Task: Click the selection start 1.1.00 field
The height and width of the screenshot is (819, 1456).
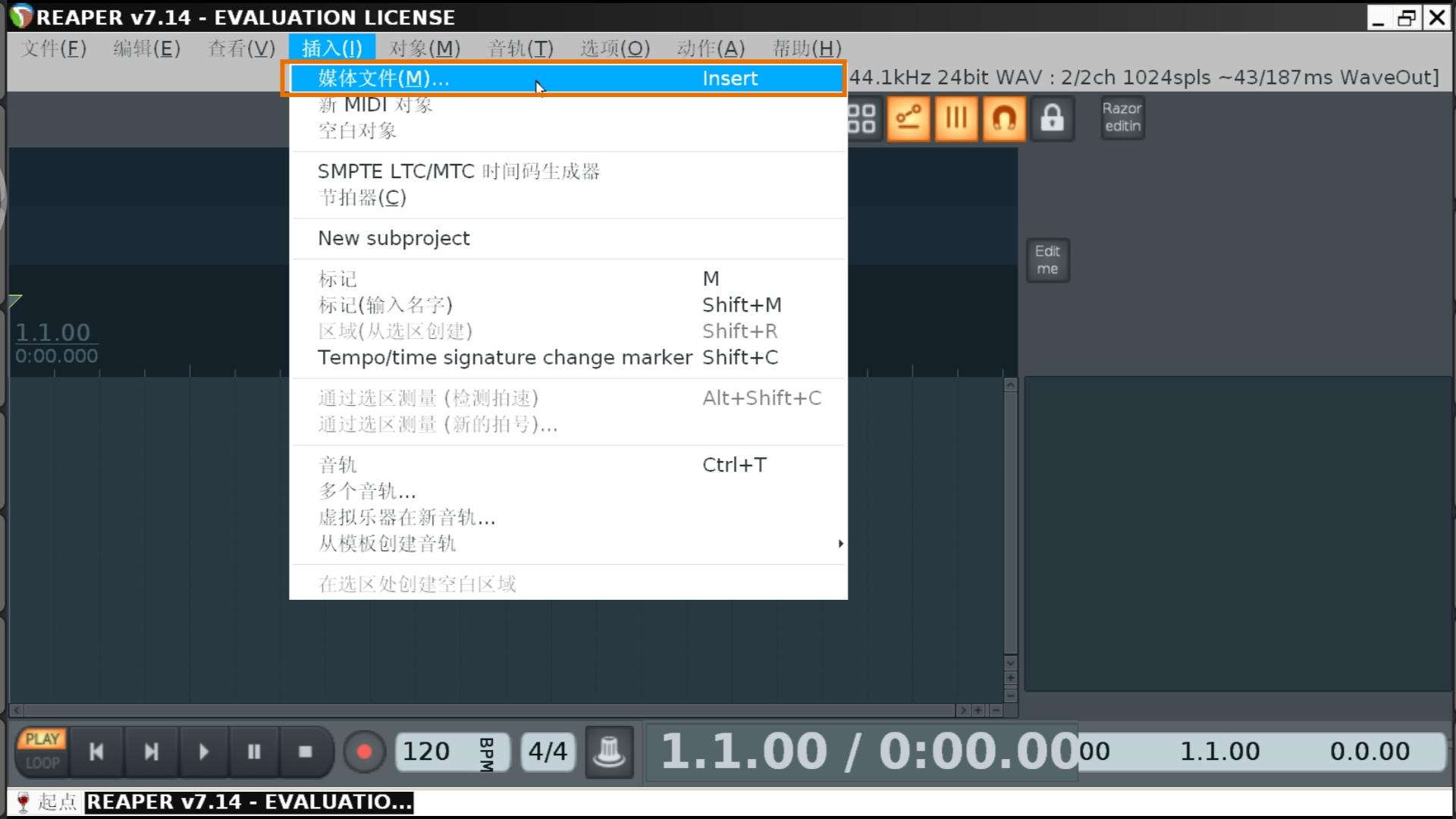Action: [1219, 752]
